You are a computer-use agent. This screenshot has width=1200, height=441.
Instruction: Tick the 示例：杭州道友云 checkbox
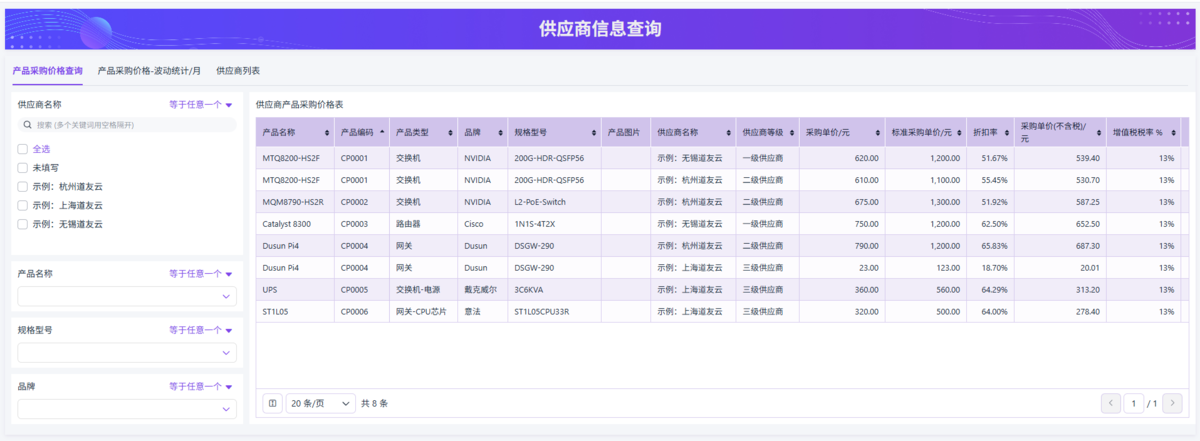coord(22,186)
